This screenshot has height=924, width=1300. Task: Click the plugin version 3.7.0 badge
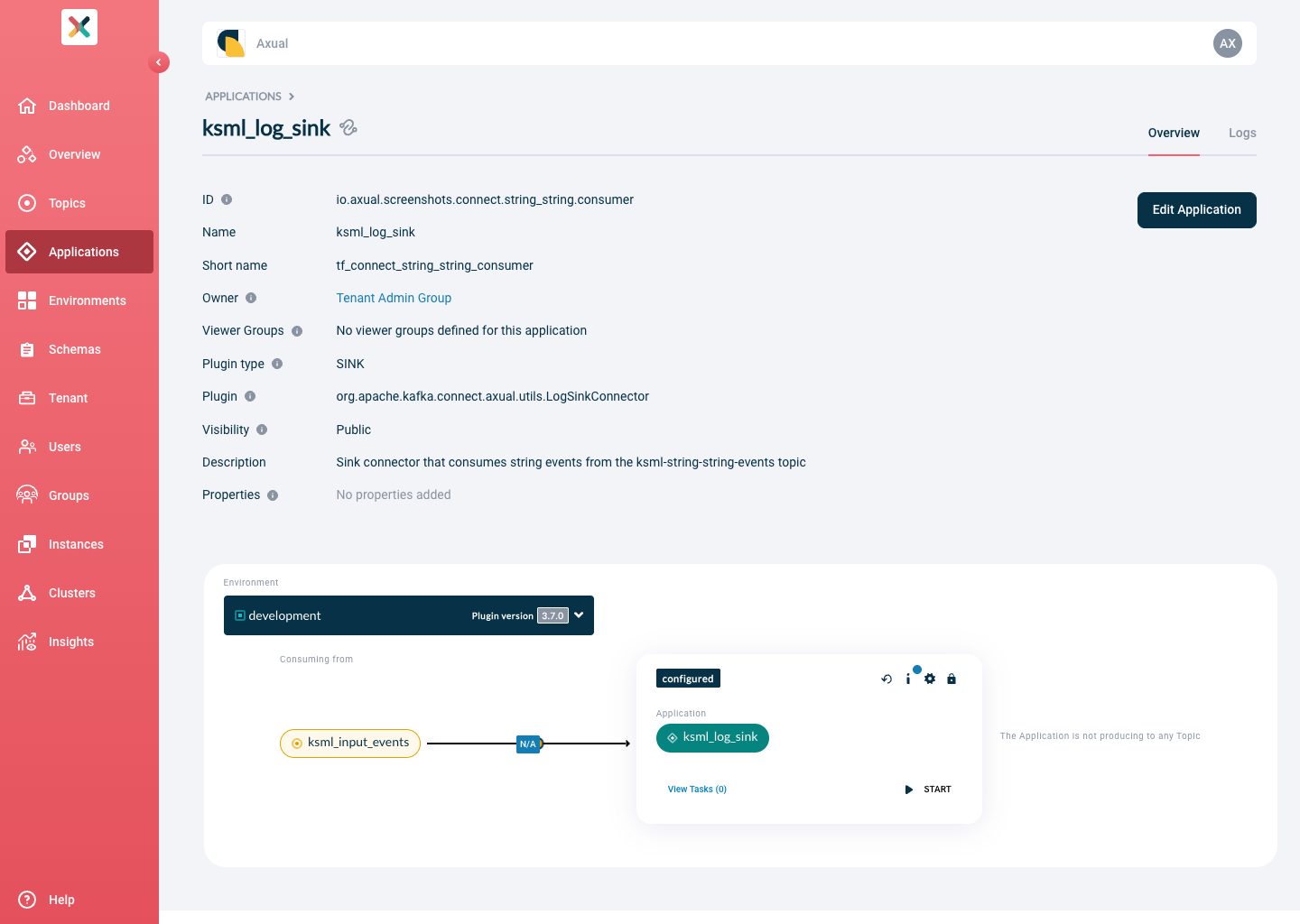552,616
